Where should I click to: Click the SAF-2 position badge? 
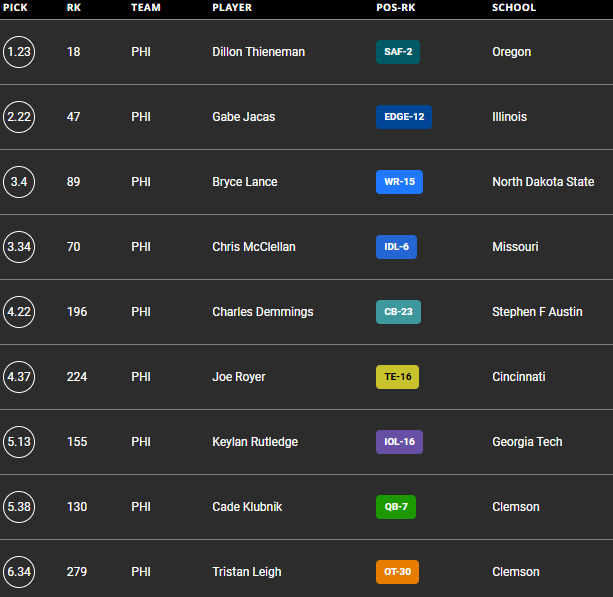click(397, 52)
